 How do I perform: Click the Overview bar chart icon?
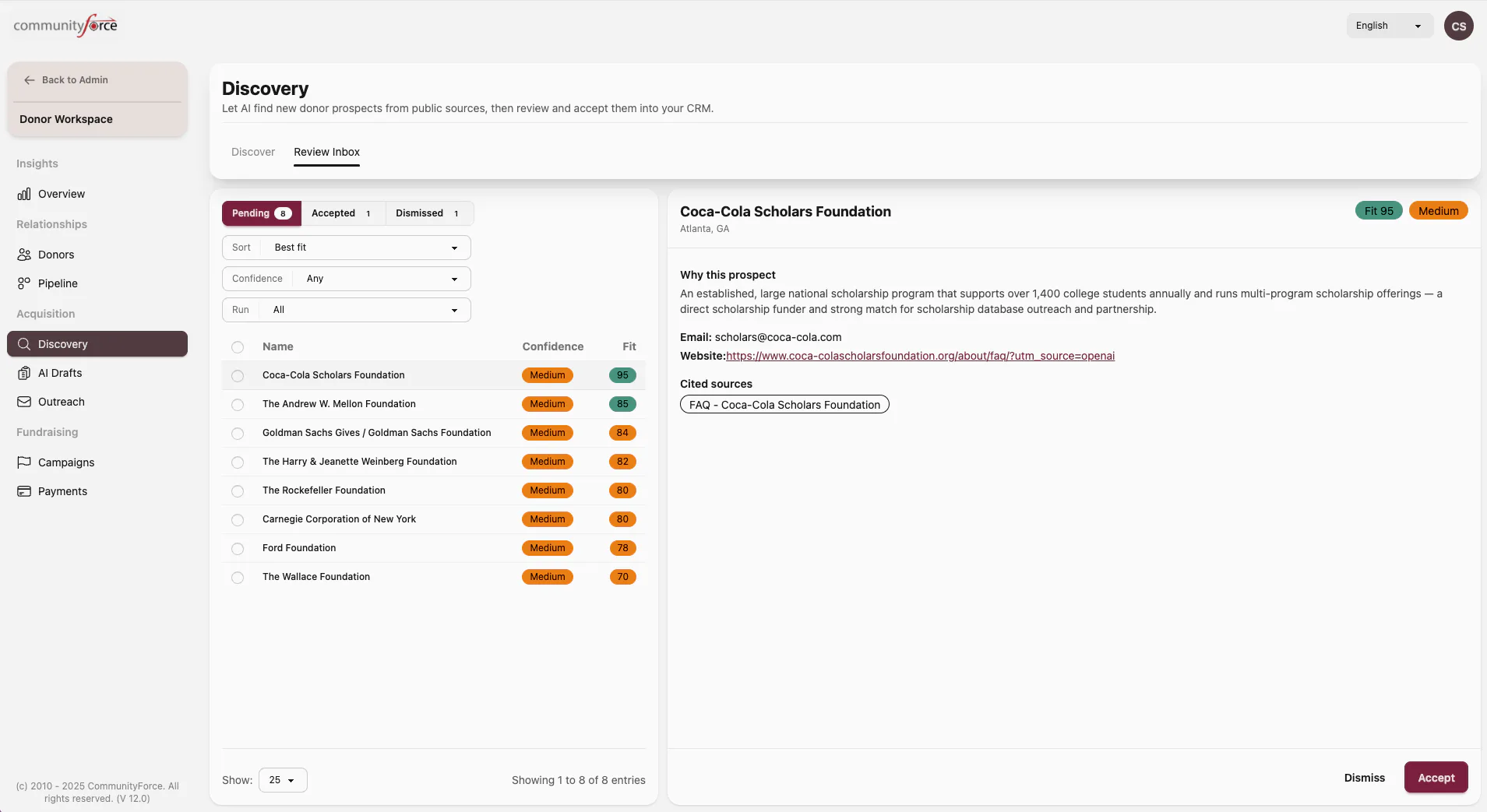coord(24,194)
